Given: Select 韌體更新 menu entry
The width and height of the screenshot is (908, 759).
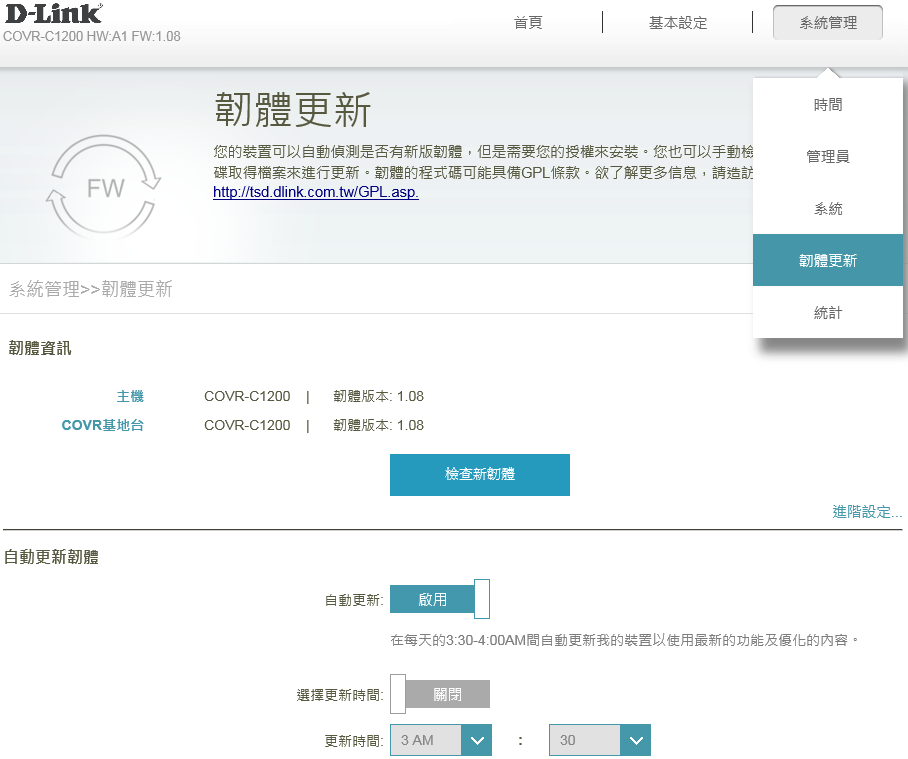Looking at the screenshot, I should click(x=828, y=261).
